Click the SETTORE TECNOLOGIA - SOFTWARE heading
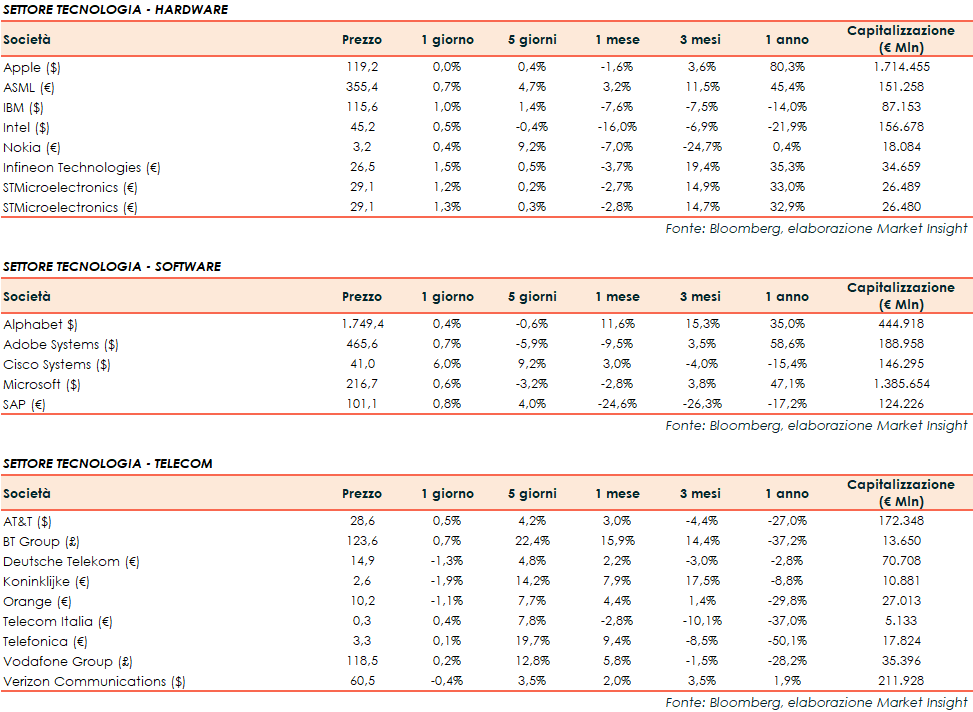This screenshot has width=973, height=712. [112, 267]
